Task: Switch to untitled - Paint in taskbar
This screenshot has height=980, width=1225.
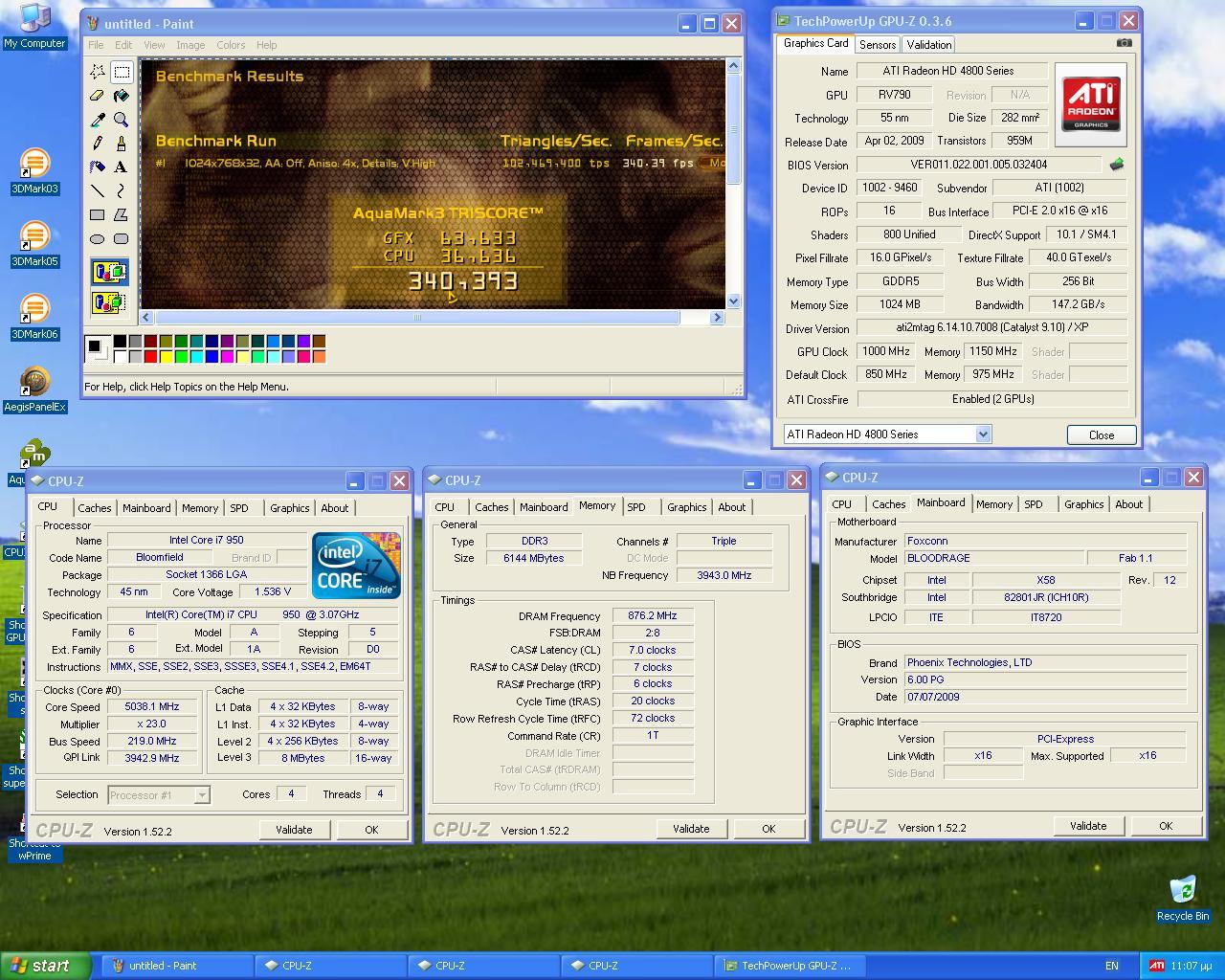Action: [x=178, y=966]
